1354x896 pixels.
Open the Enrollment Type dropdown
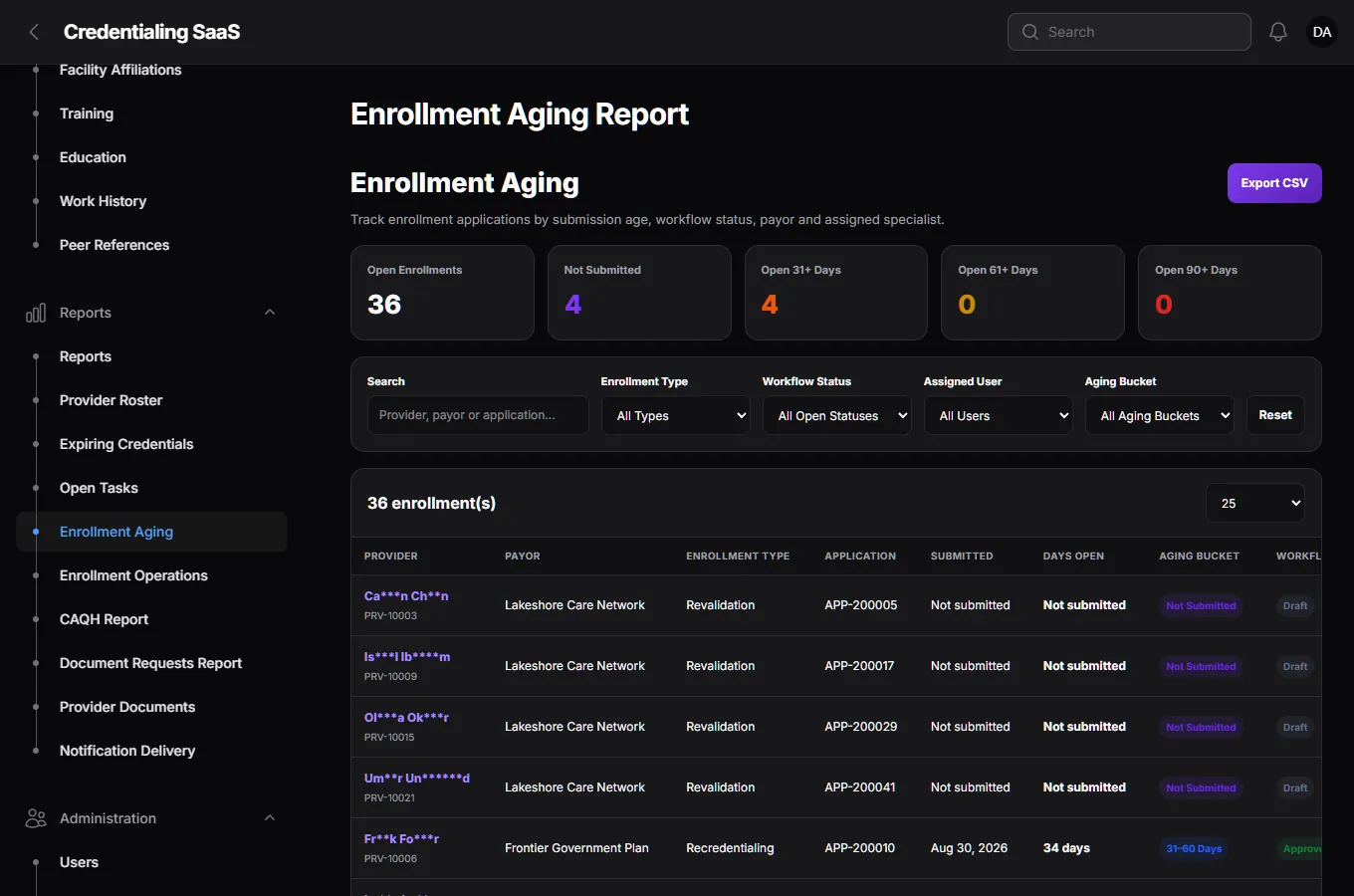[x=676, y=415]
